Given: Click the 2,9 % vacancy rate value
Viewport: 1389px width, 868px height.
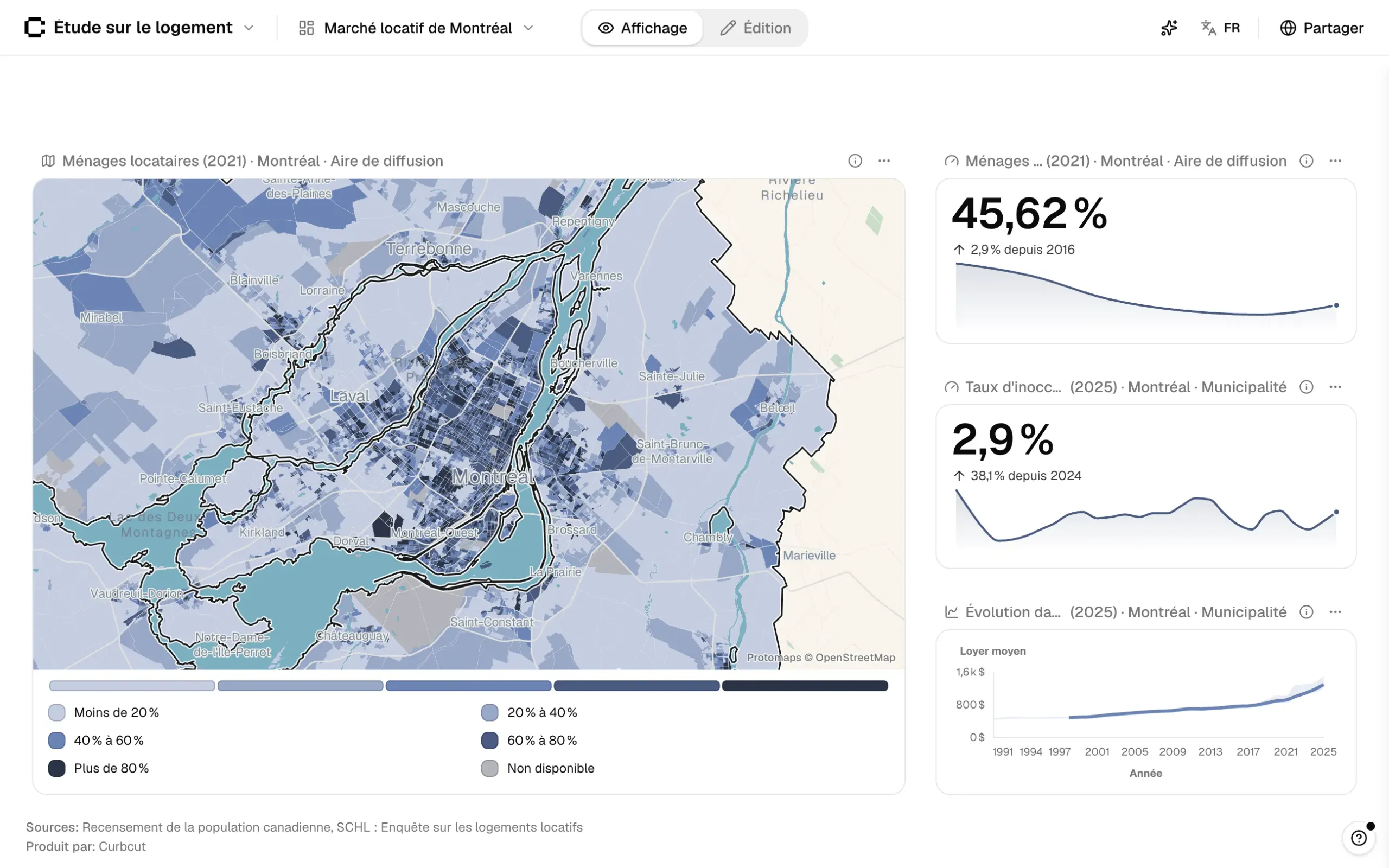Looking at the screenshot, I should point(1003,440).
